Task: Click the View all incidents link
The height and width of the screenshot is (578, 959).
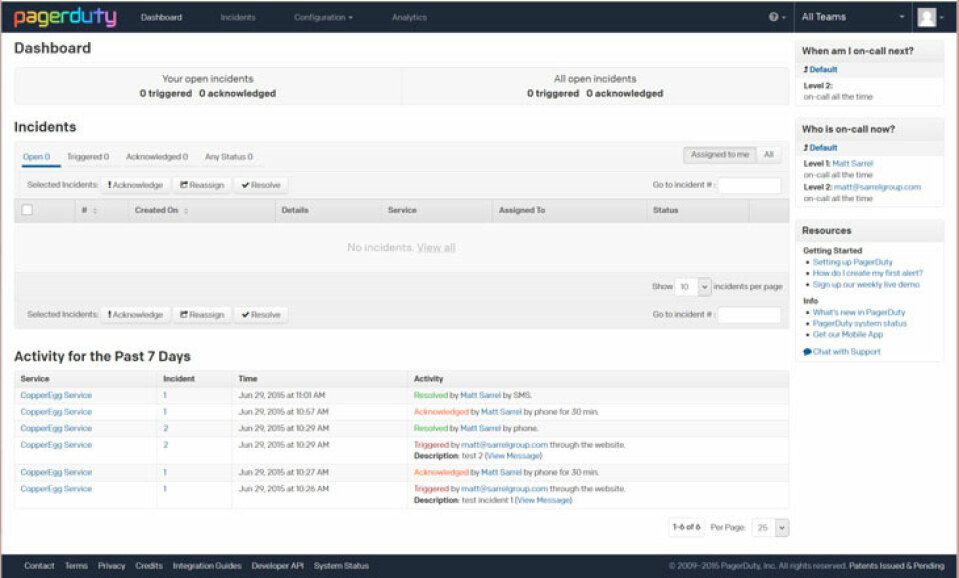Action: tap(436, 247)
